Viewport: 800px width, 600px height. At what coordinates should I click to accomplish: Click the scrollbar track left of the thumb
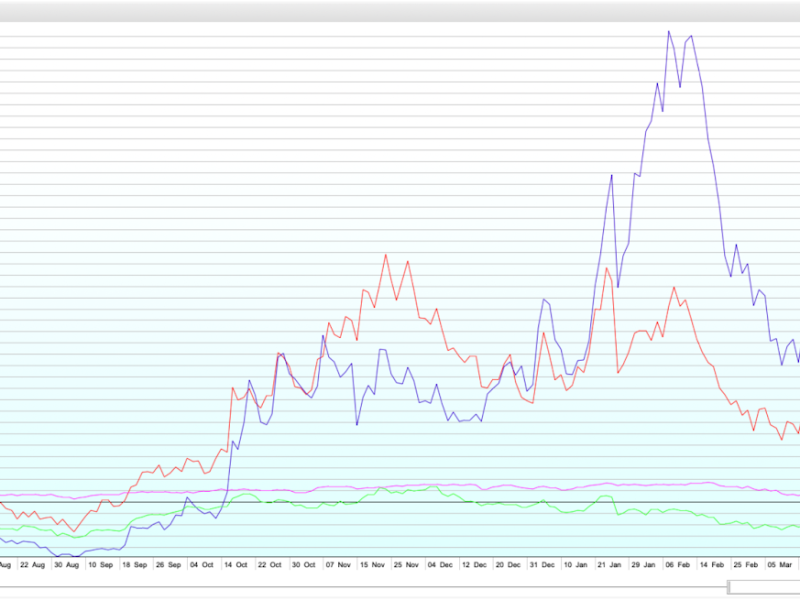click(364, 587)
